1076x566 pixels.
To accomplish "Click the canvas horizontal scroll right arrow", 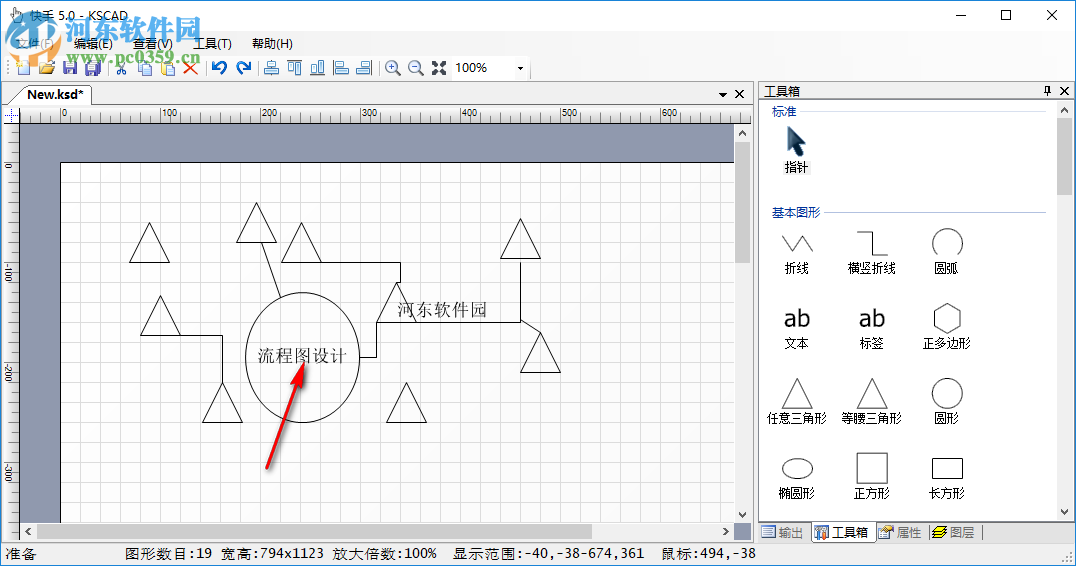I will click(x=726, y=531).
